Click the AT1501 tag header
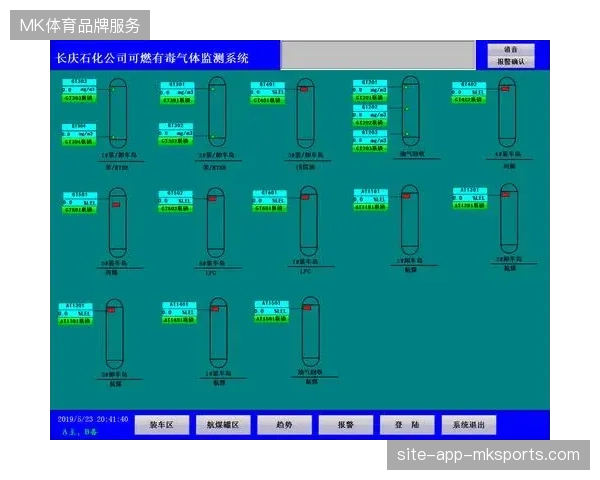This screenshot has height=480, width=600. (x=272, y=304)
